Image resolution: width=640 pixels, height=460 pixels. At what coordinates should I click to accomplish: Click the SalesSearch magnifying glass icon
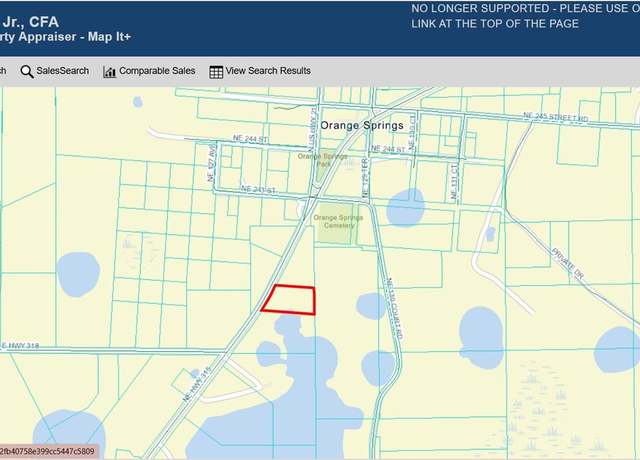[27, 71]
